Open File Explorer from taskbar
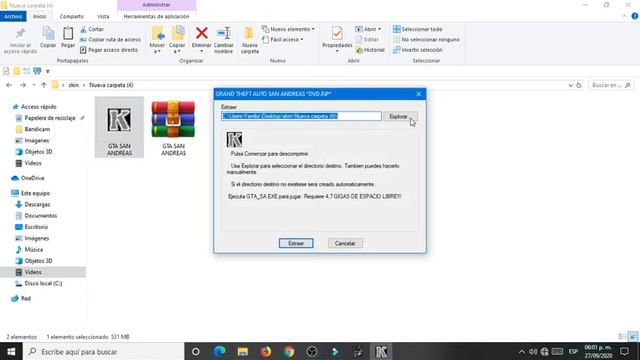640x360 pixels. [x=243, y=351]
